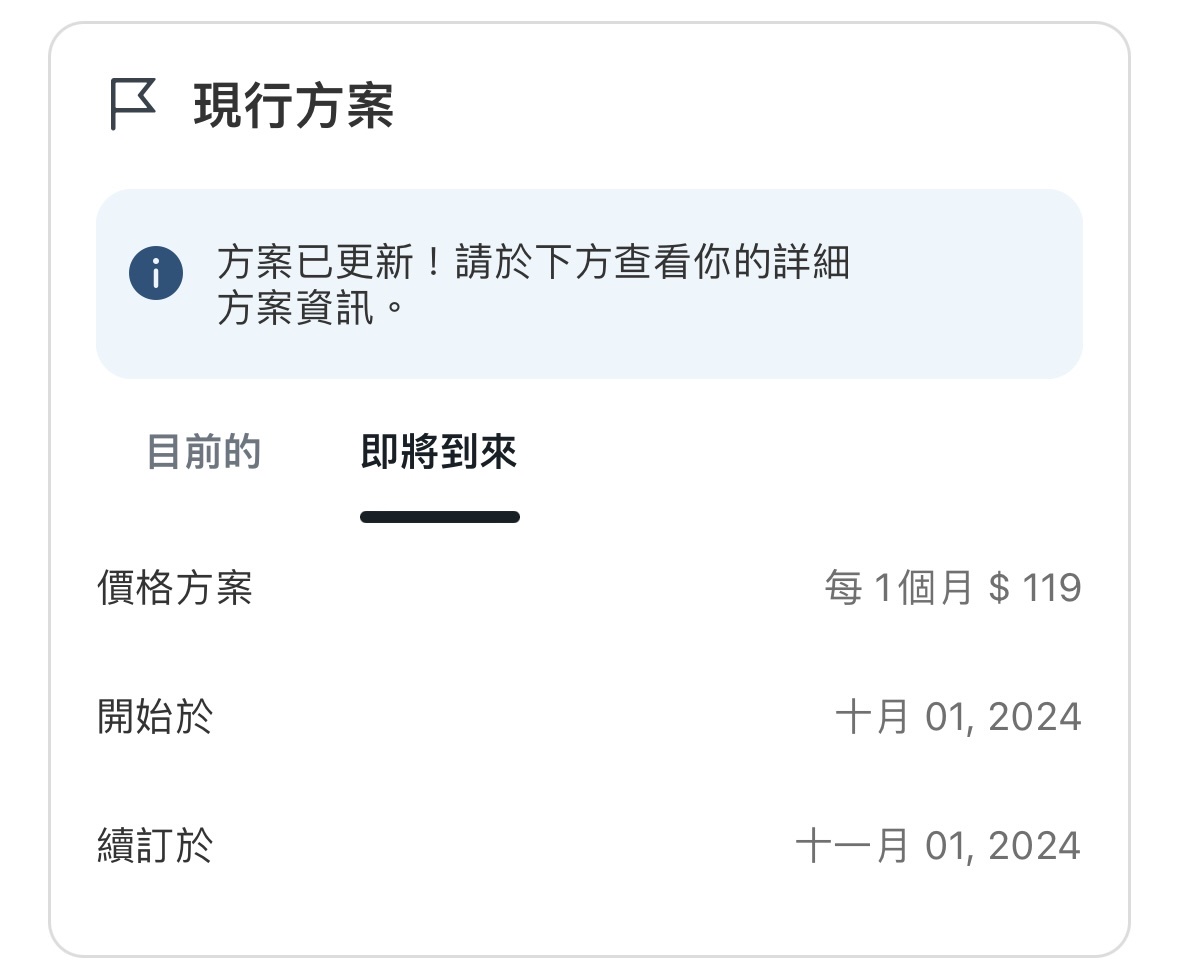Click the 每 1個月 billing period text

[898, 588]
